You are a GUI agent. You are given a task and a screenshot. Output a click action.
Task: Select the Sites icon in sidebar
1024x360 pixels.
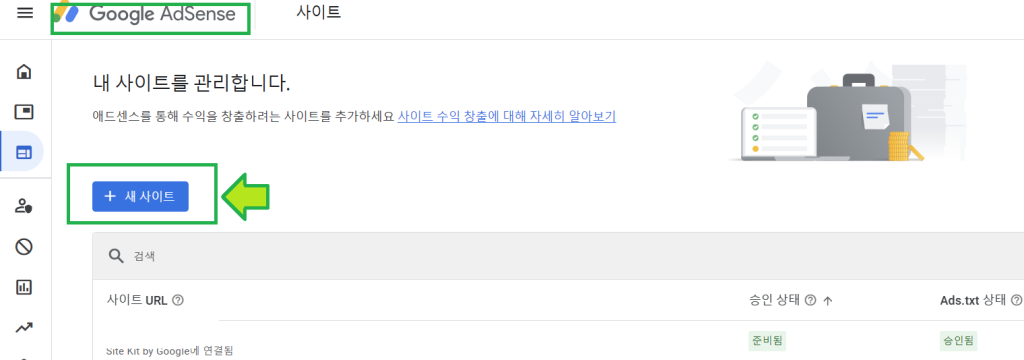[x=24, y=153]
